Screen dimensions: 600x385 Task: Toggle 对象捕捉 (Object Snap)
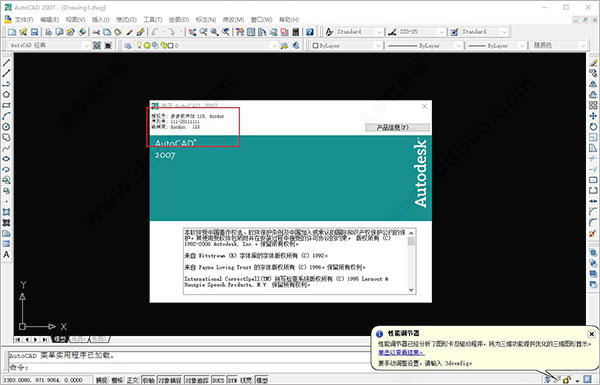170,380
